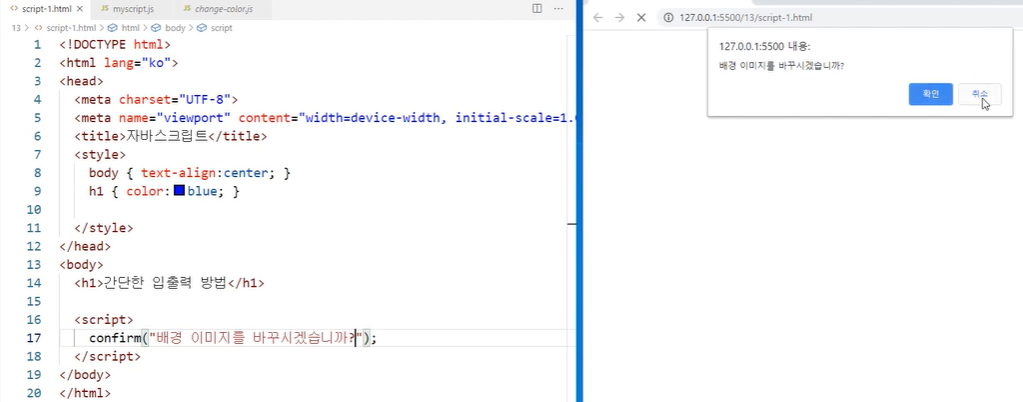Cancel the dialog with 취소 button

979,94
